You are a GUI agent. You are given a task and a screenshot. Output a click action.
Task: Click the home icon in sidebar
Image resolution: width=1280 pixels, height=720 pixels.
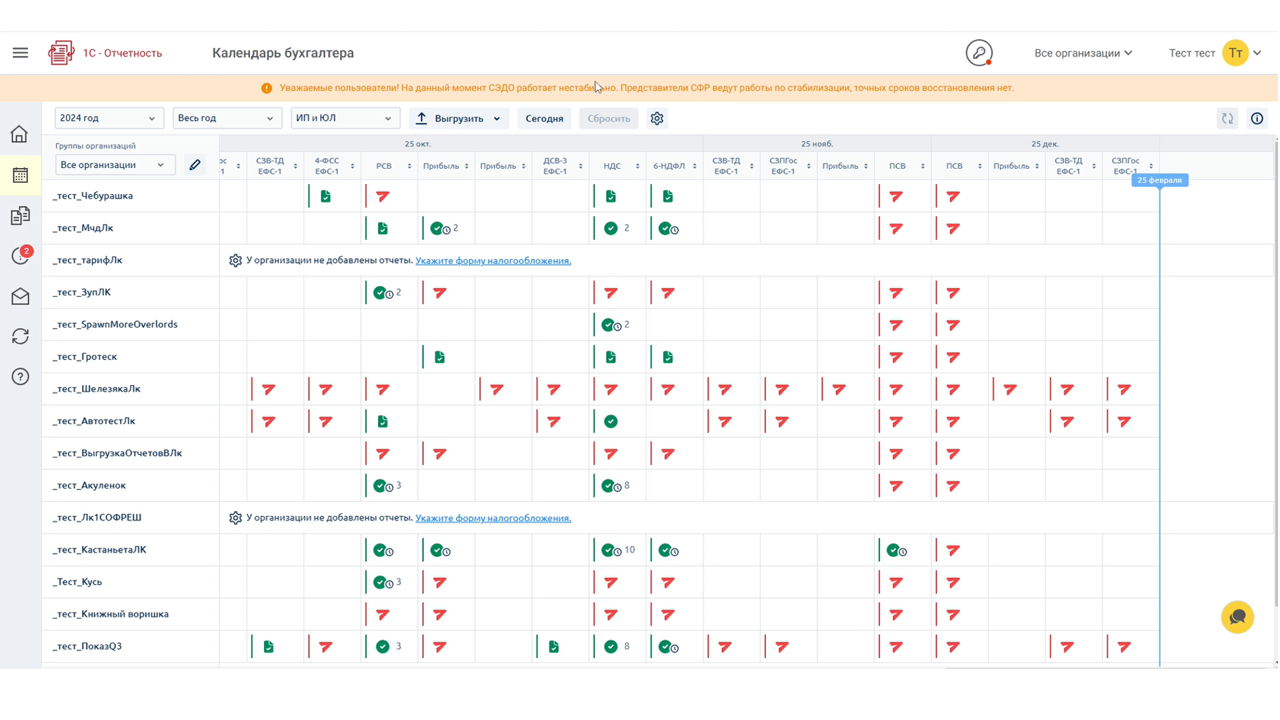click(19, 134)
